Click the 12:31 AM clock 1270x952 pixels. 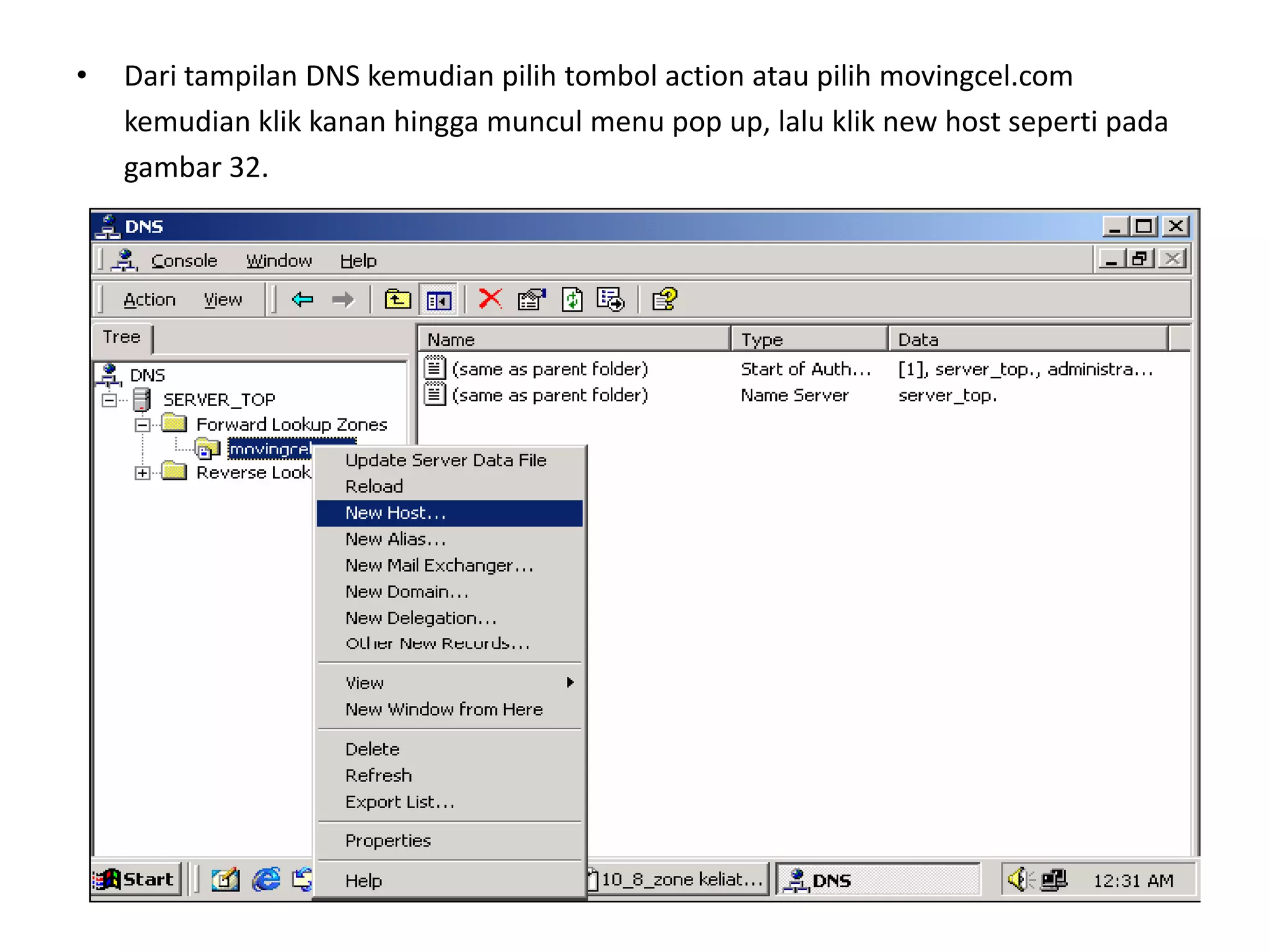(x=1134, y=881)
